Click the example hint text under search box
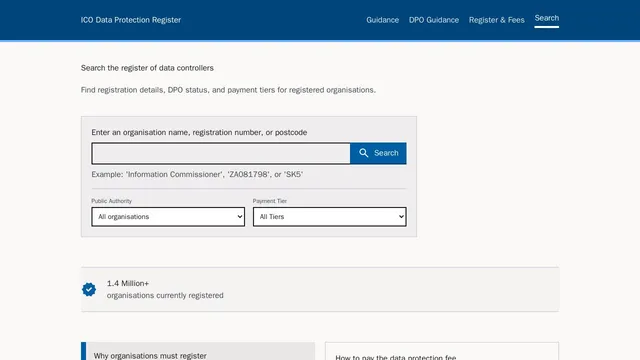This screenshot has width=640, height=360. point(197,175)
